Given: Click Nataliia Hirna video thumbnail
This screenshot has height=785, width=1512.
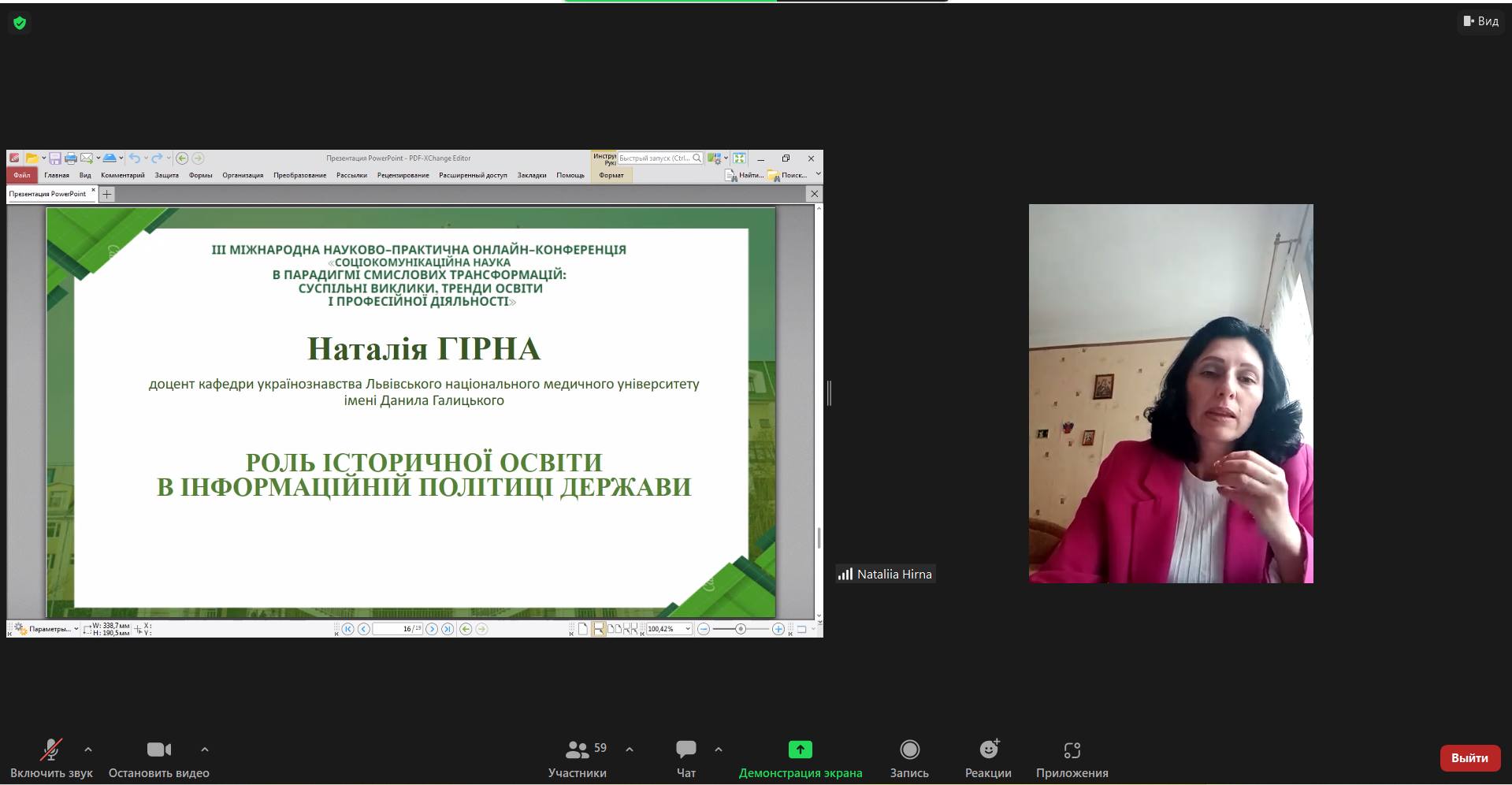Looking at the screenshot, I should point(1171,393).
